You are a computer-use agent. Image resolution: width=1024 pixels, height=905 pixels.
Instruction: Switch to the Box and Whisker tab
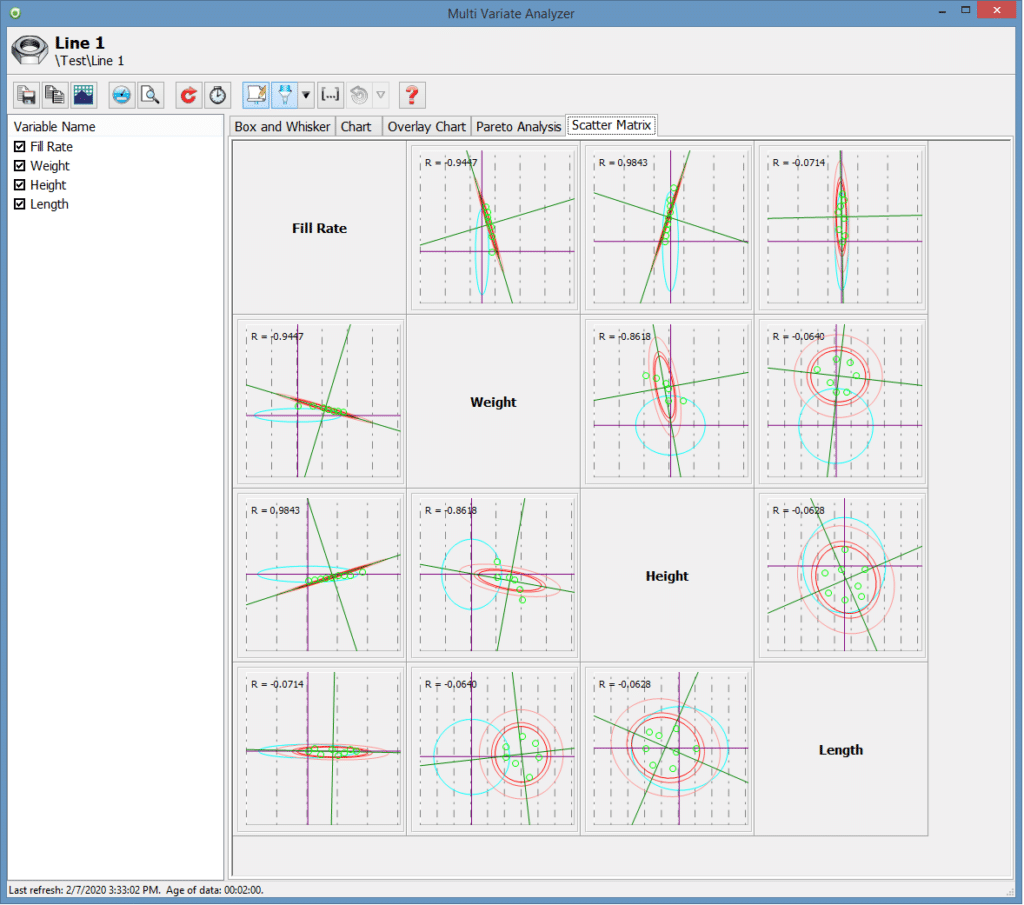pos(282,127)
